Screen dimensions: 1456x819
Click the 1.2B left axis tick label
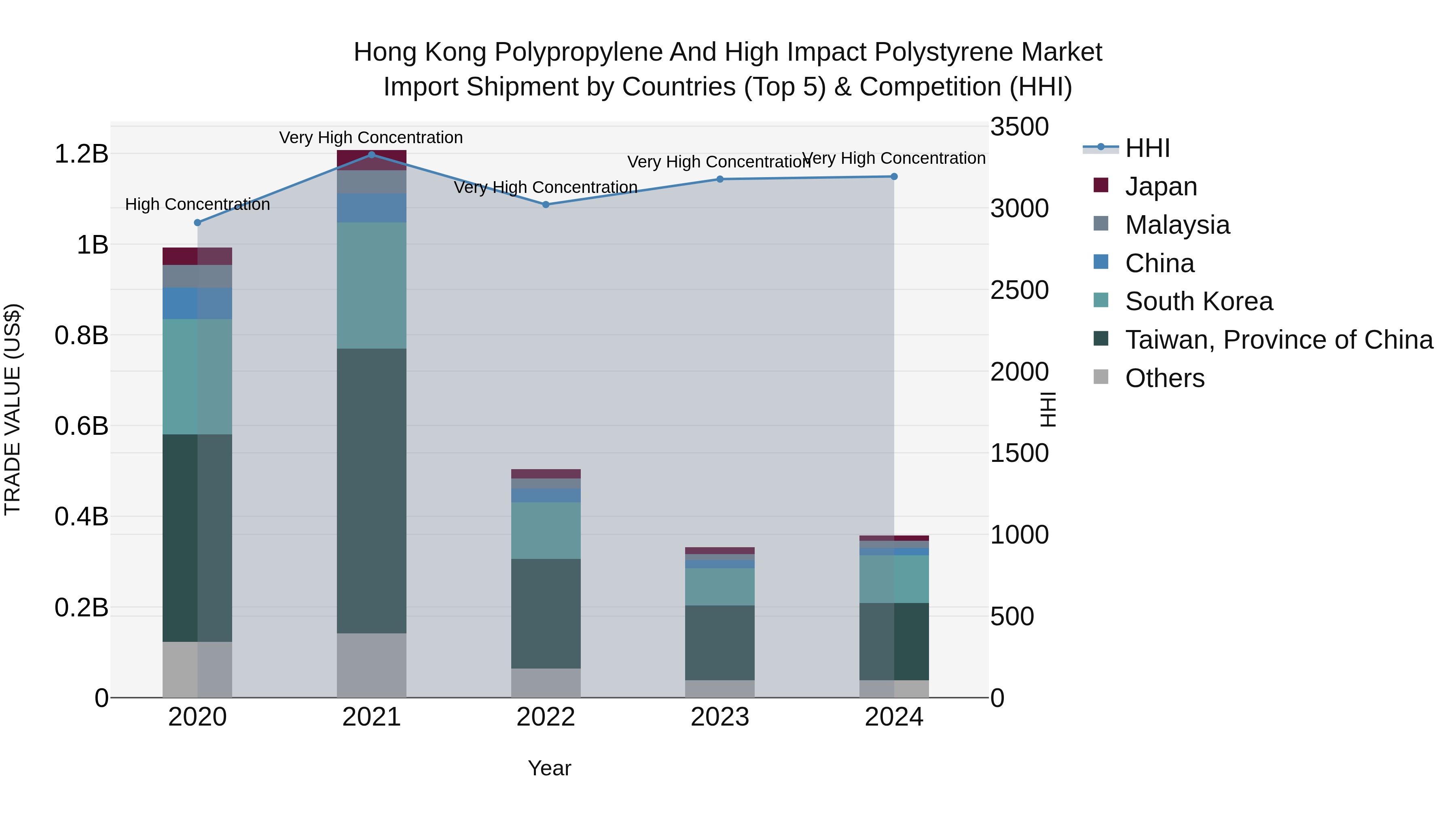(81, 154)
